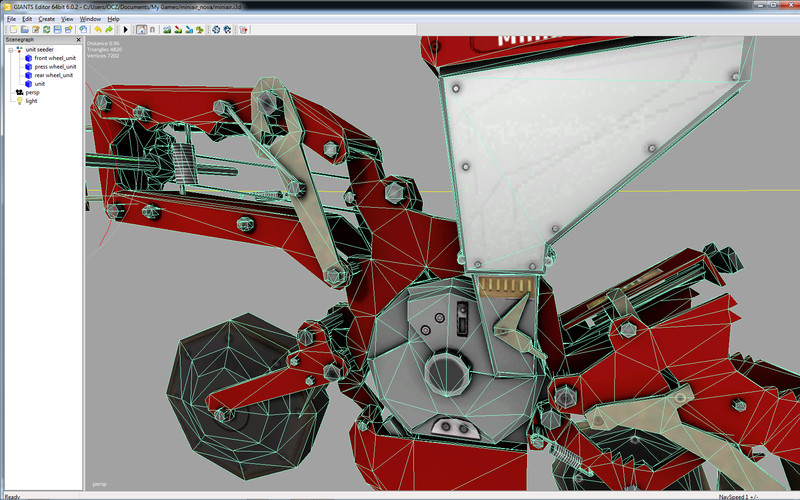This screenshot has height=500, width=800.
Task: Click the Open file folder icon
Action: pyautogui.click(x=23, y=30)
